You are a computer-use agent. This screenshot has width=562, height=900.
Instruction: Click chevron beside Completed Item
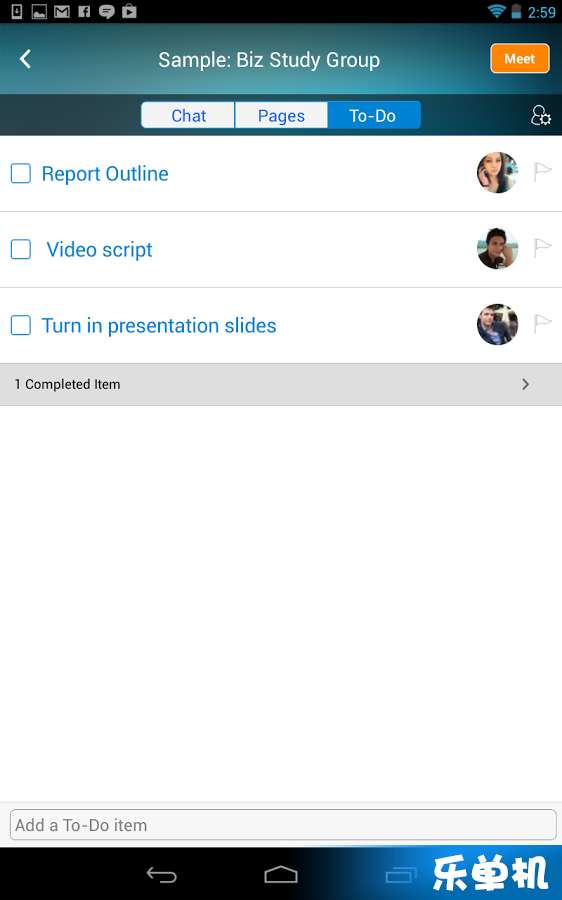click(x=525, y=385)
